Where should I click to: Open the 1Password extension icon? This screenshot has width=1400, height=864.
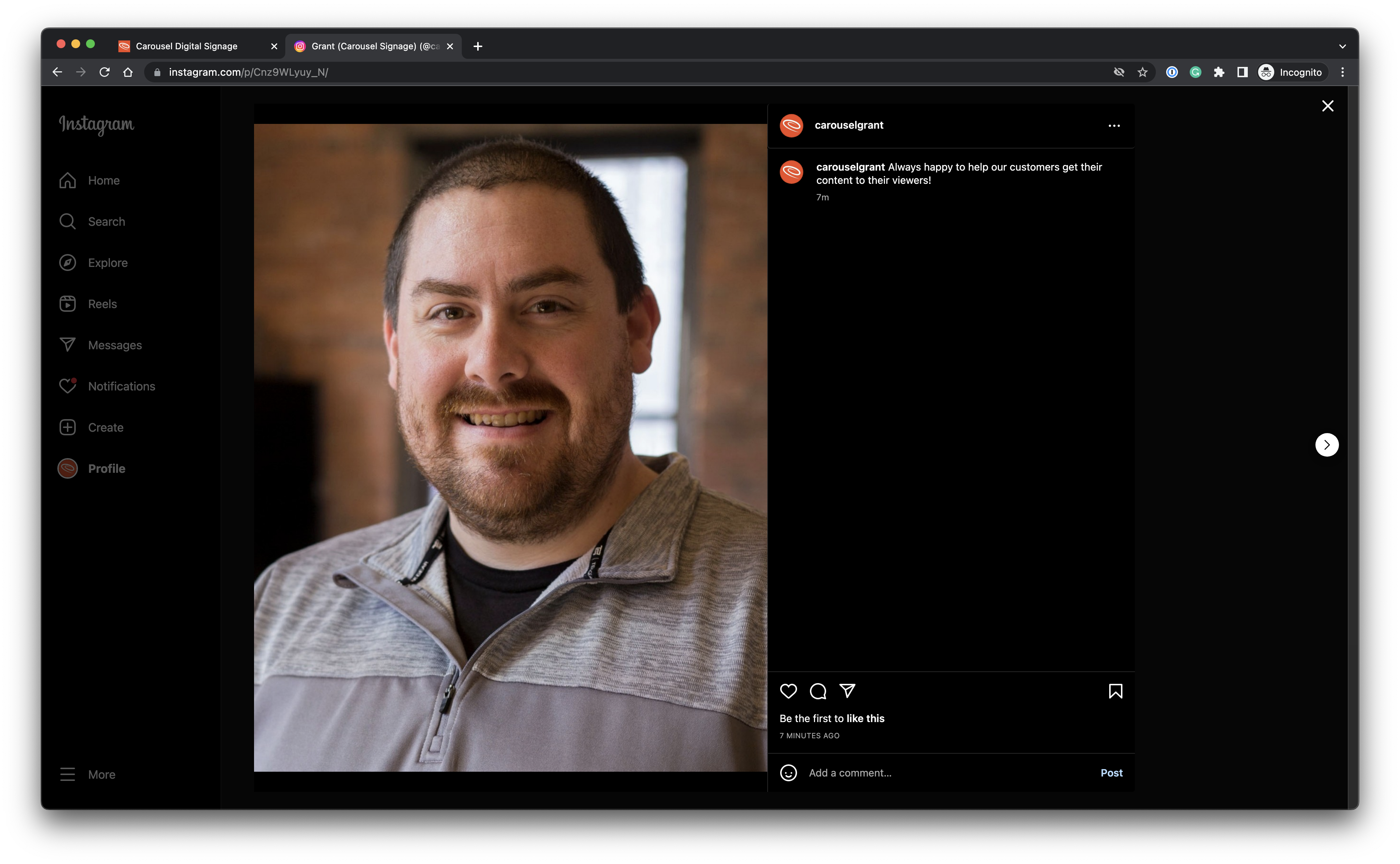1171,72
